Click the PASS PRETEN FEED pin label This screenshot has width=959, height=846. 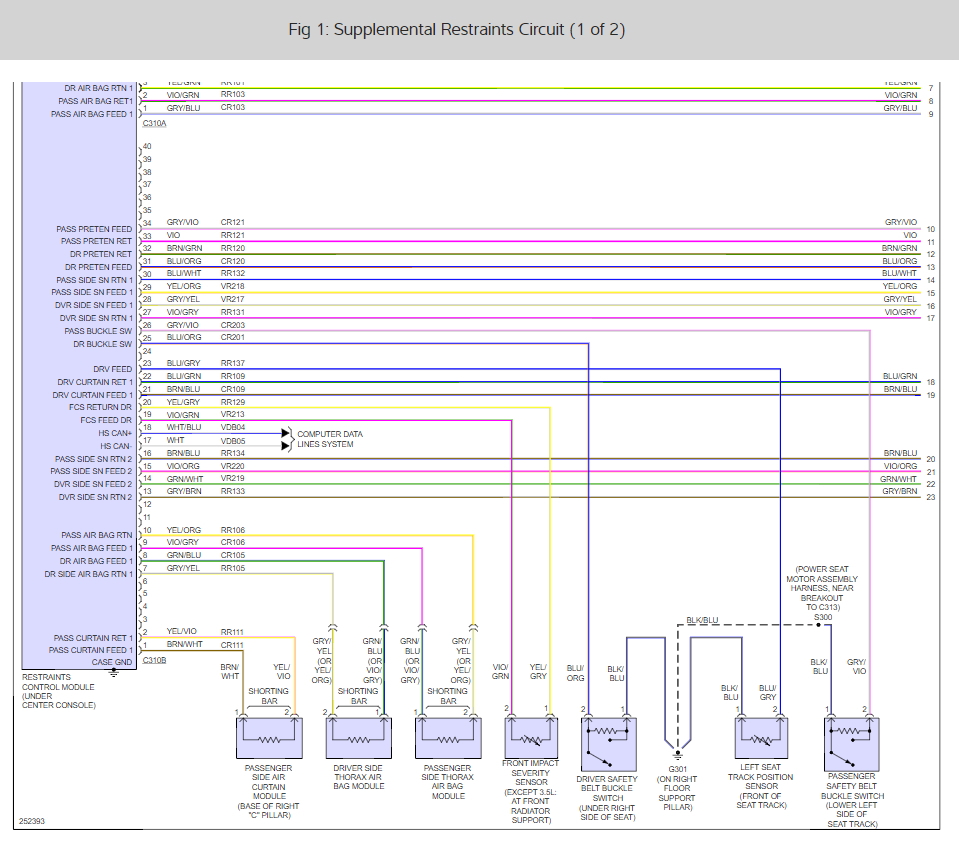pyautogui.click(x=94, y=229)
